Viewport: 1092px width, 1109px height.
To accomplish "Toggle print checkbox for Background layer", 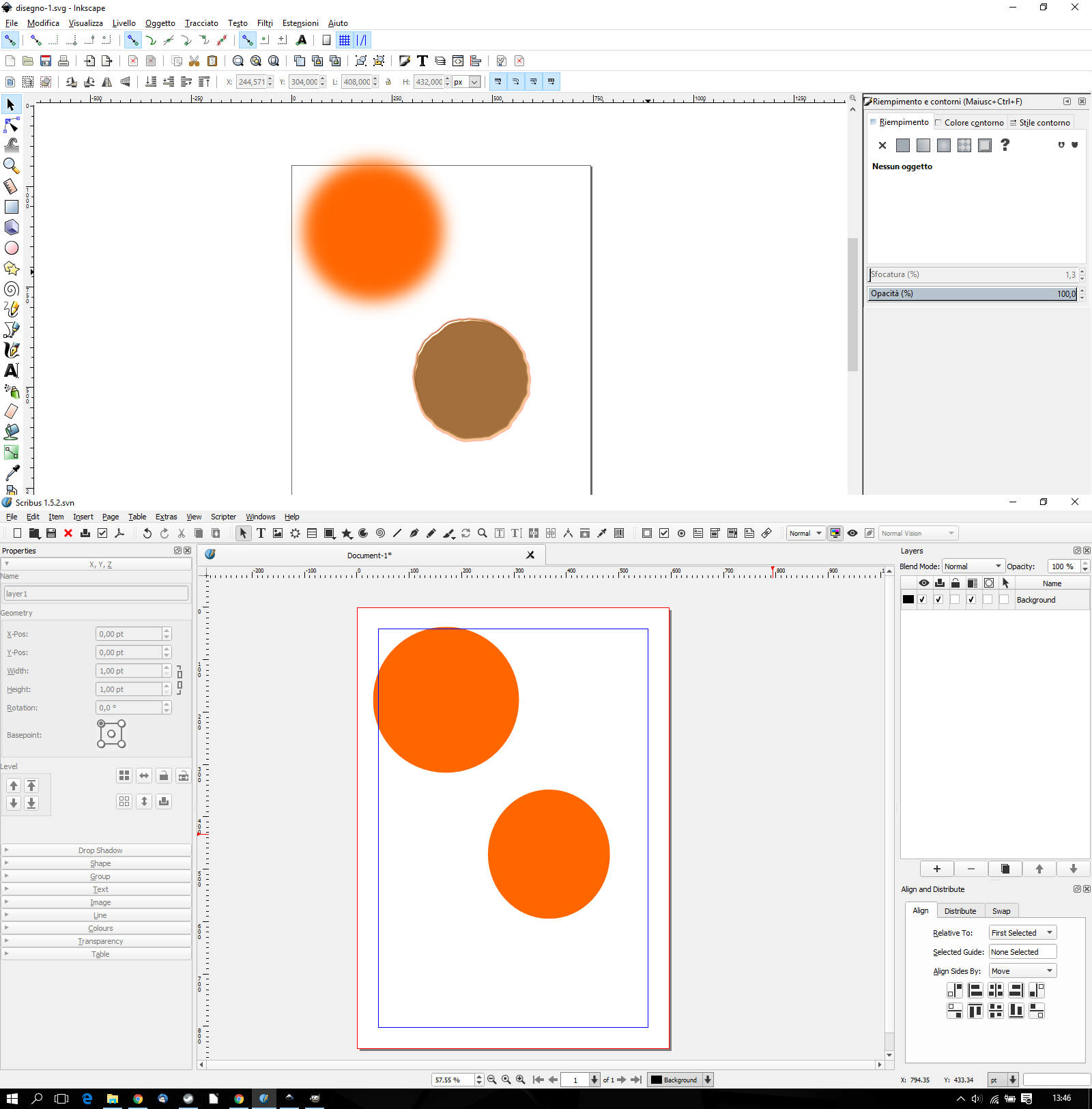I will (939, 600).
